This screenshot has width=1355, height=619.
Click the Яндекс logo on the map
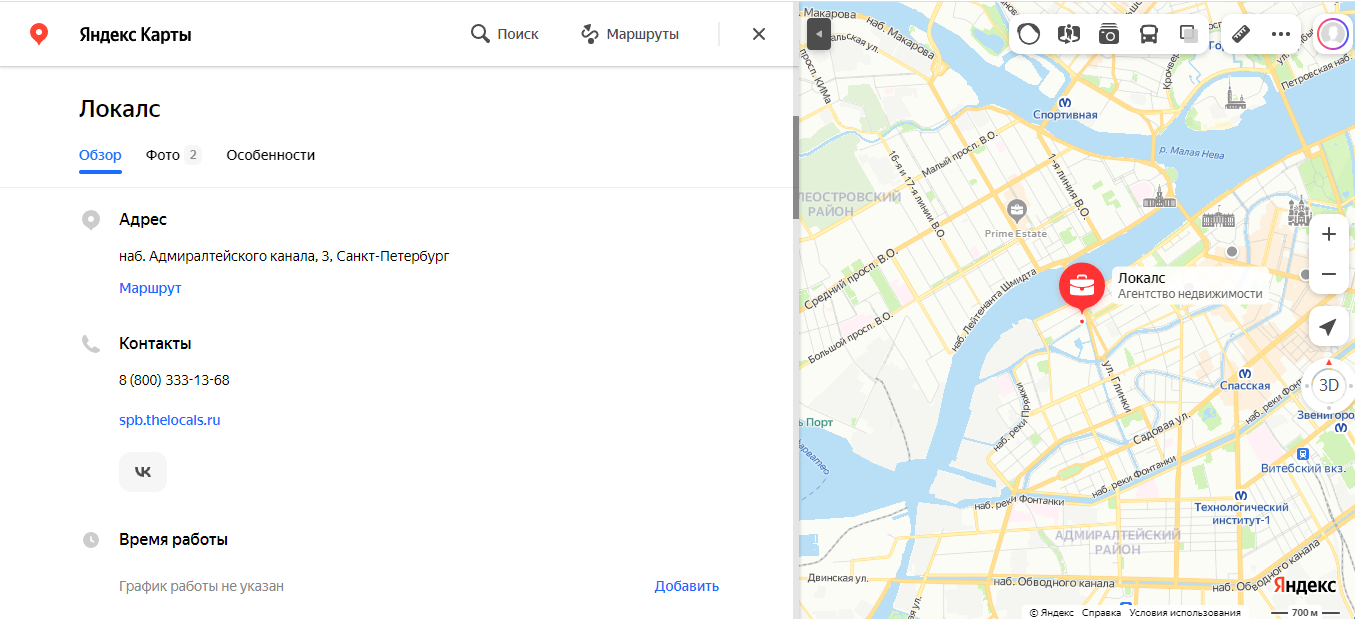click(x=1305, y=585)
